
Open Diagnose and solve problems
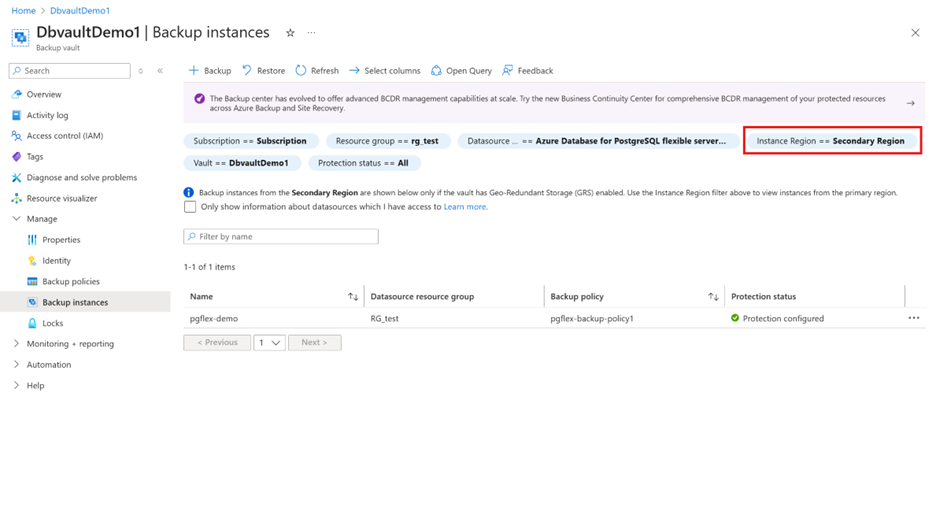(x=82, y=177)
